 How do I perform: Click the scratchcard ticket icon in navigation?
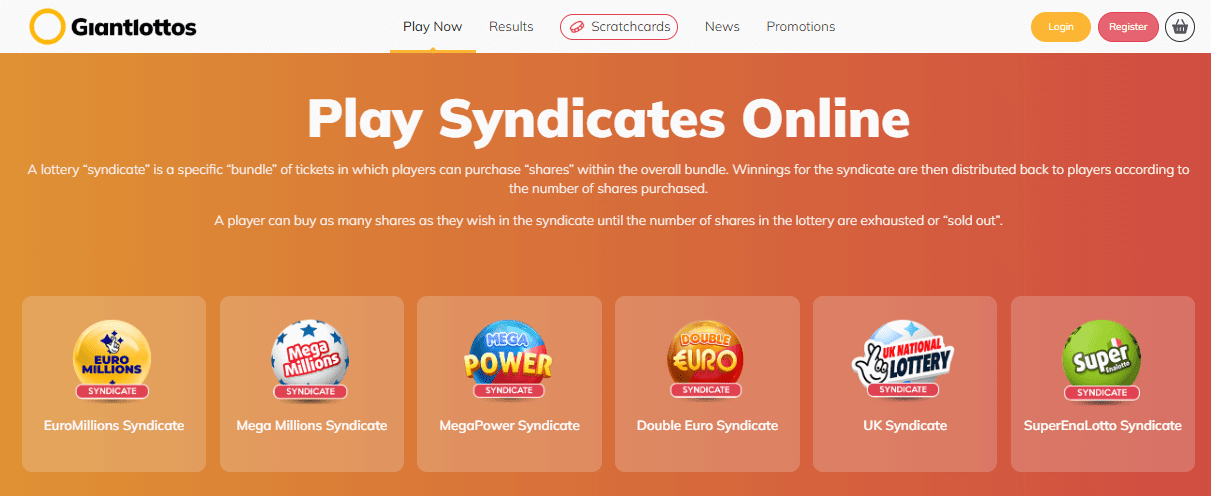click(x=577, y=27)
